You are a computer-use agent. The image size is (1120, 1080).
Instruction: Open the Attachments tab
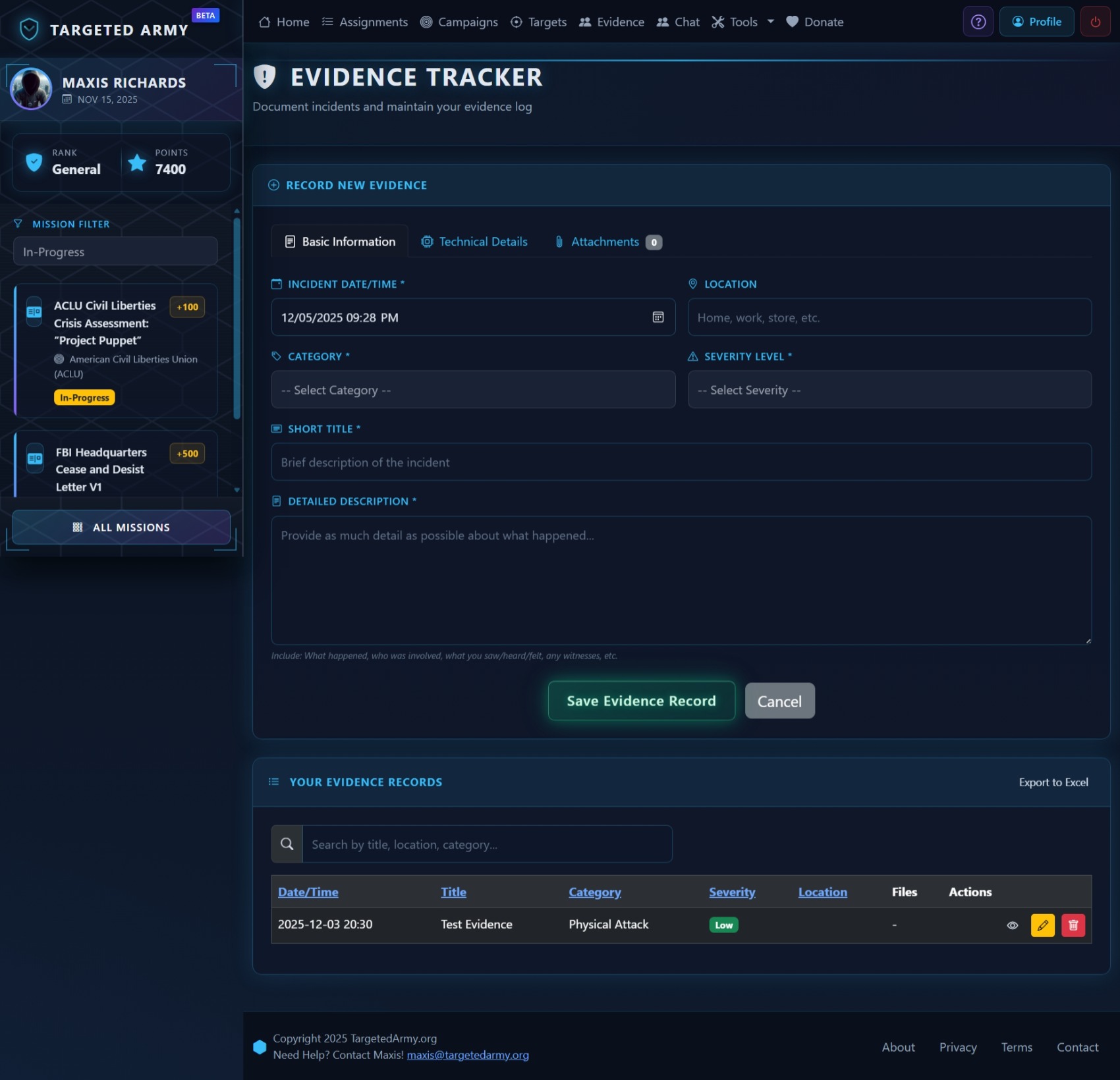(x=607, y=242)
